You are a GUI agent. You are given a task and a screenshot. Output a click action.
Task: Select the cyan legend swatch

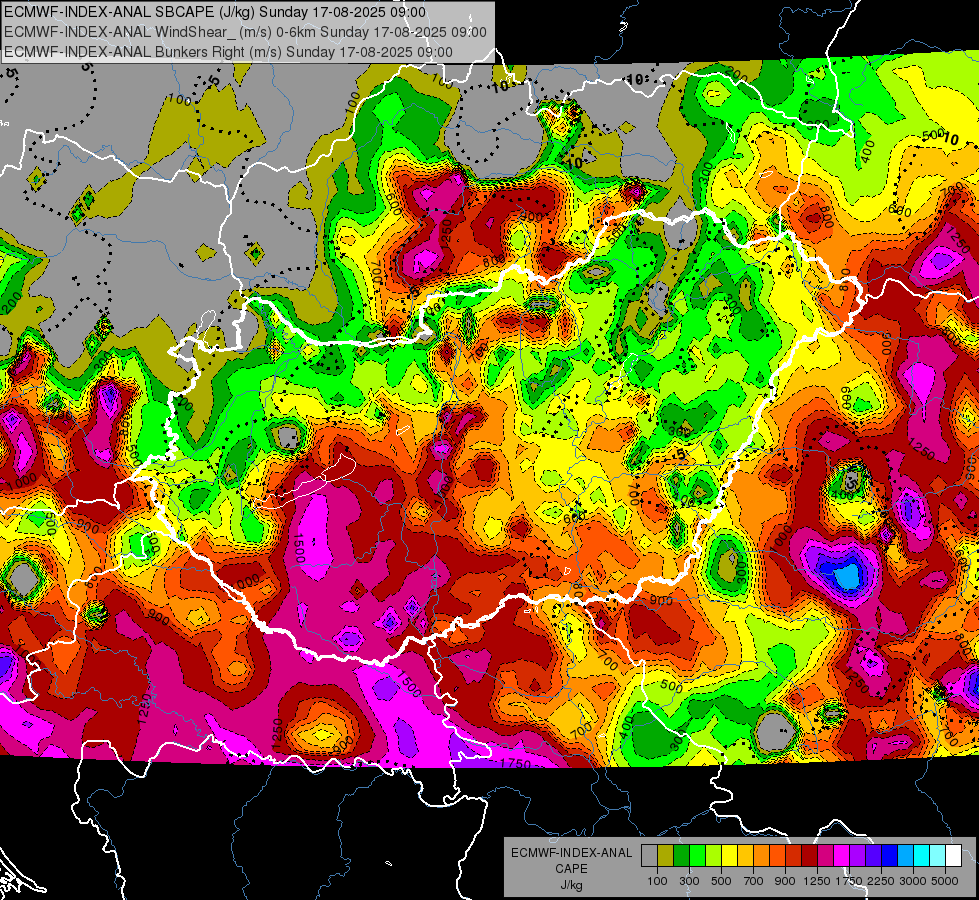coord(922,856)
